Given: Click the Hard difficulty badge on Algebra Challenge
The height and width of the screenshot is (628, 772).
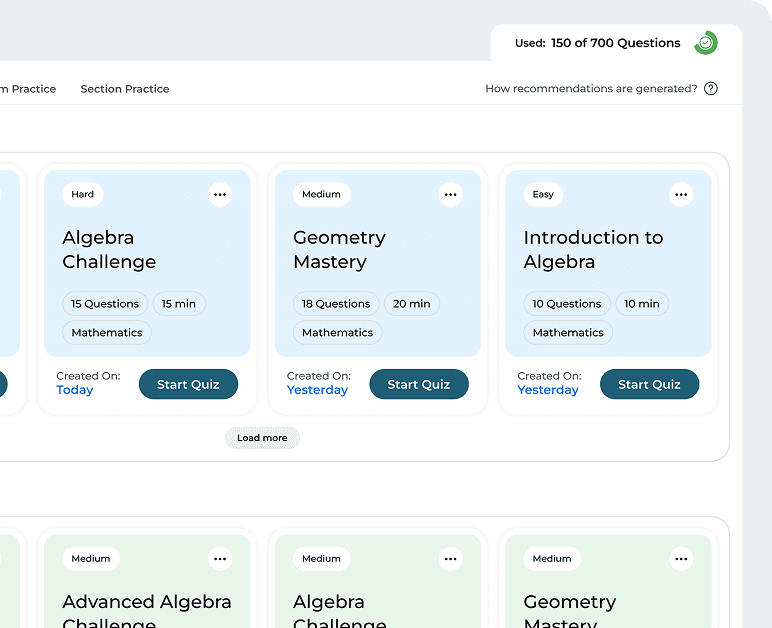Looking at the screenshot, I should pos(83,194).
